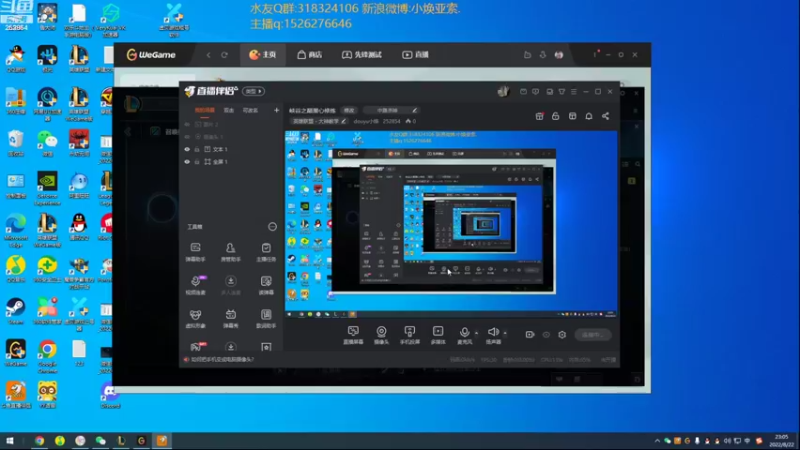Click help link about phone as camera

(222, 360)
